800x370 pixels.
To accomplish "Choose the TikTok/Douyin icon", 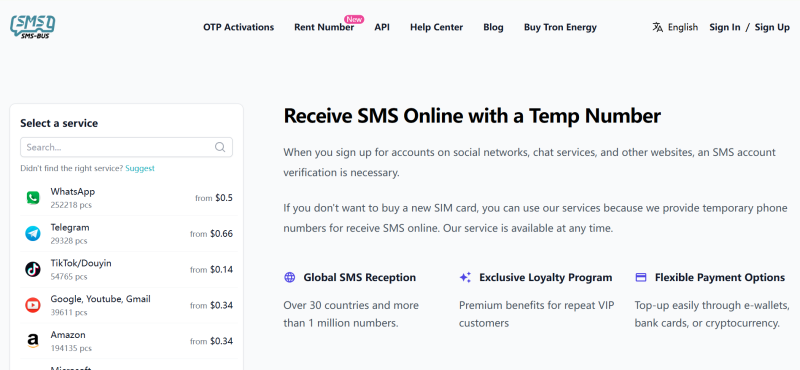I will tap(33, 269).
